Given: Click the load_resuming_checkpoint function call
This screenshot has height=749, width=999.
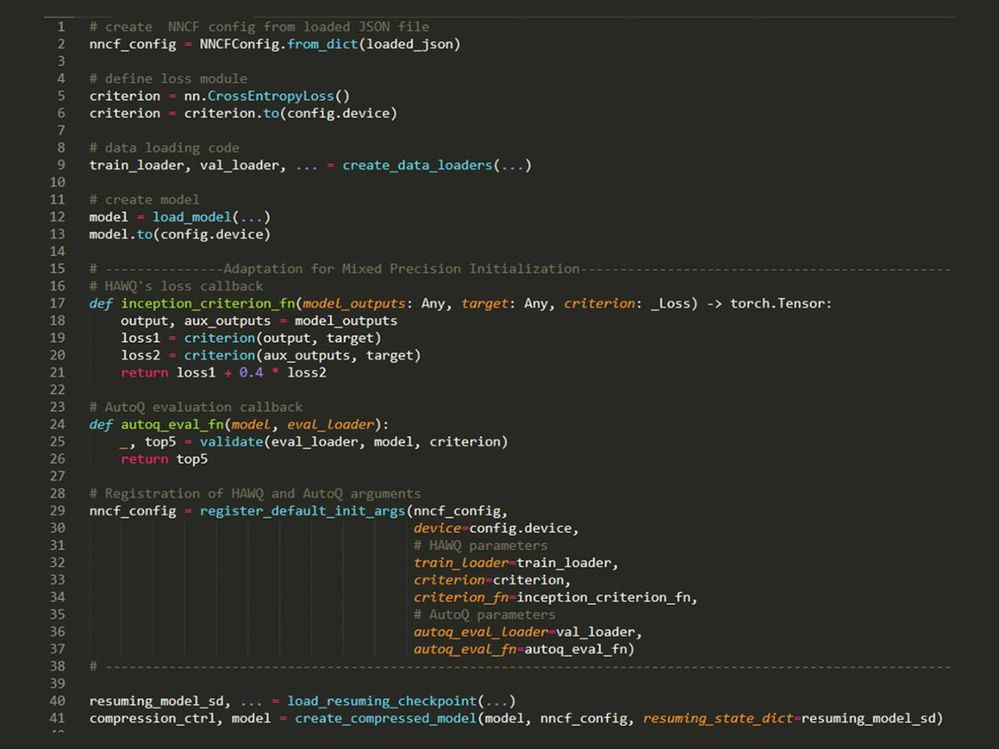Looking at the screenshot, I should point(382,701).
